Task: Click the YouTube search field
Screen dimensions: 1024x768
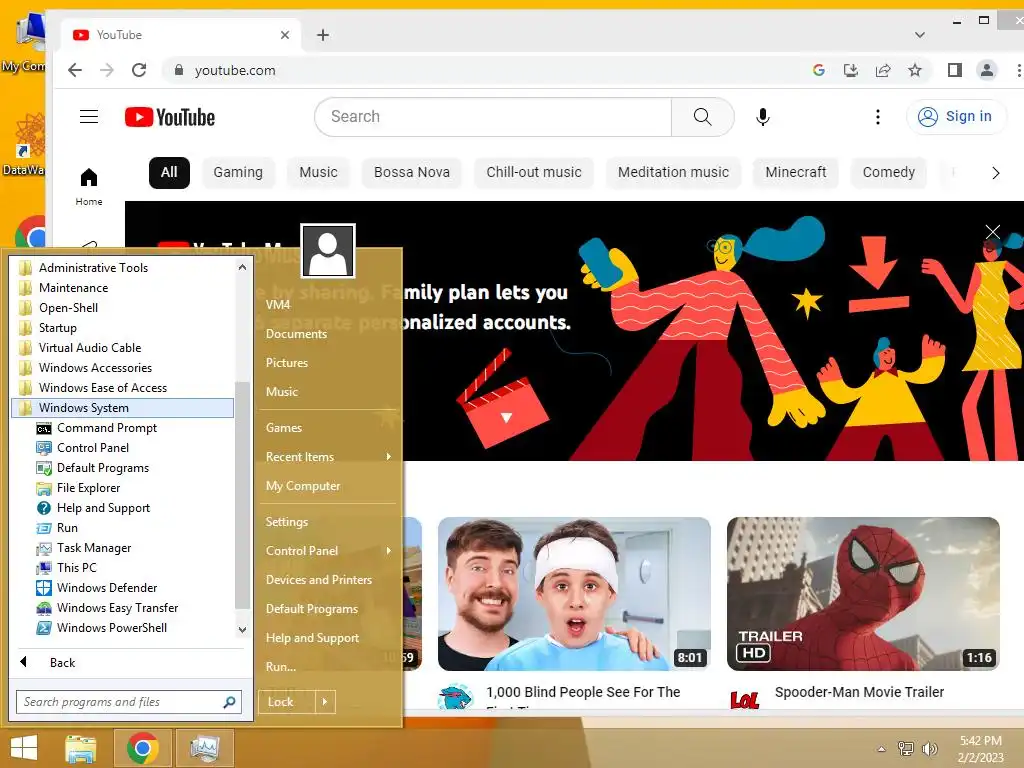Action: coord(492,117)
